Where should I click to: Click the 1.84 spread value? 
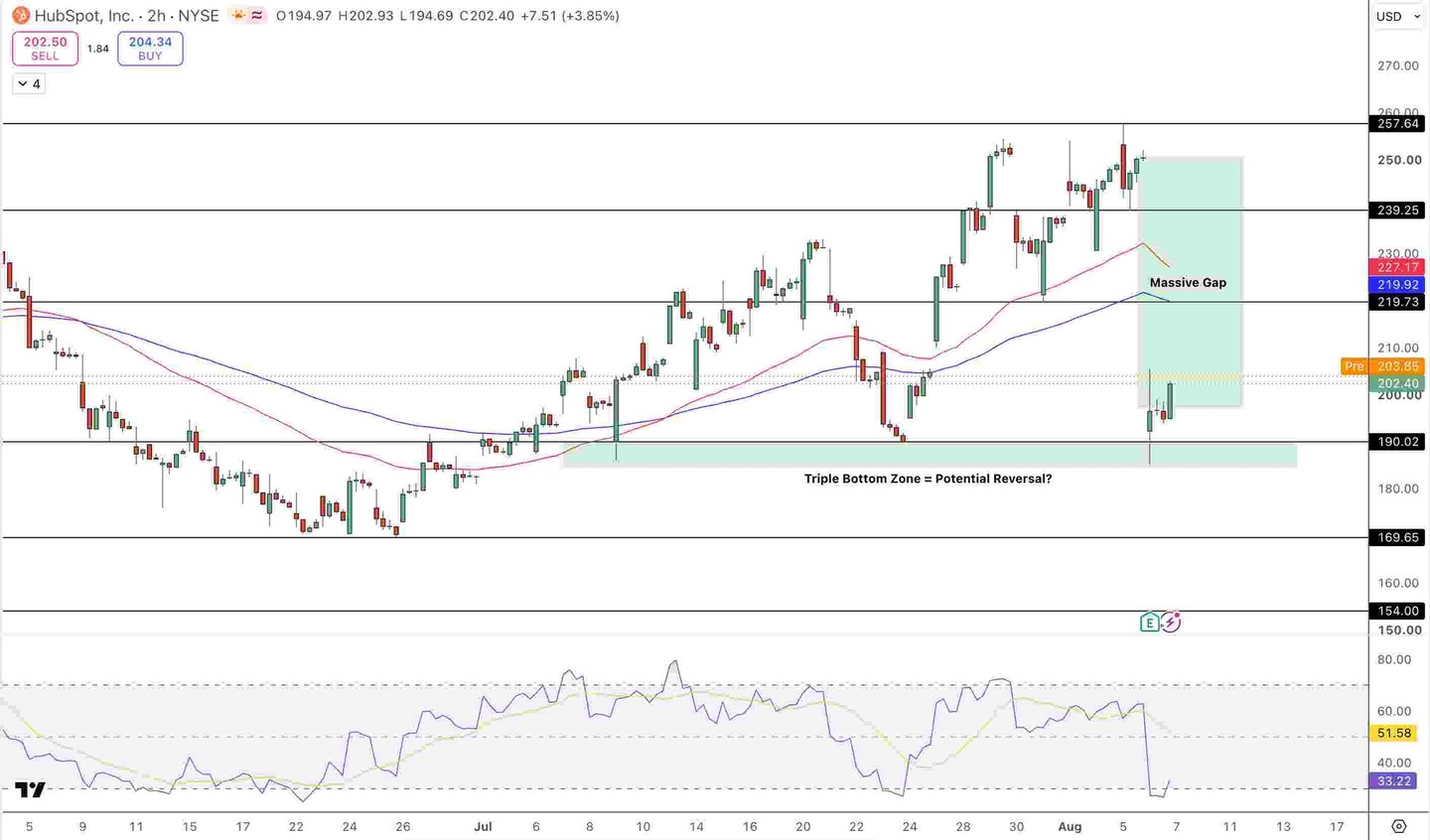coord(97,49)
